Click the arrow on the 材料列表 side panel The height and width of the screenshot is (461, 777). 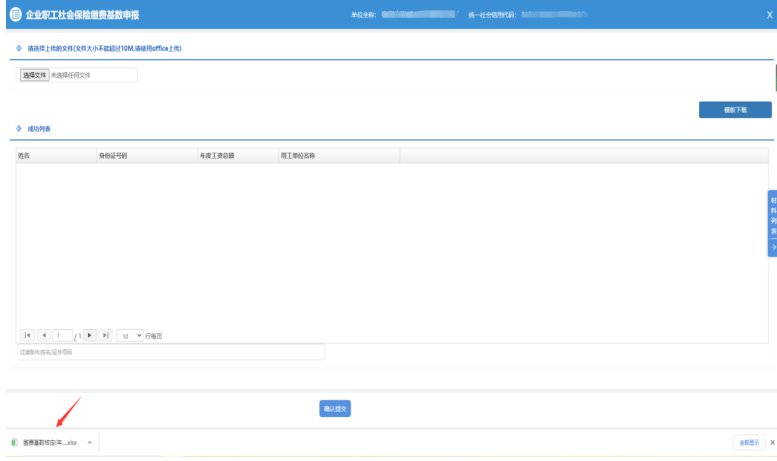click(773, 246)
